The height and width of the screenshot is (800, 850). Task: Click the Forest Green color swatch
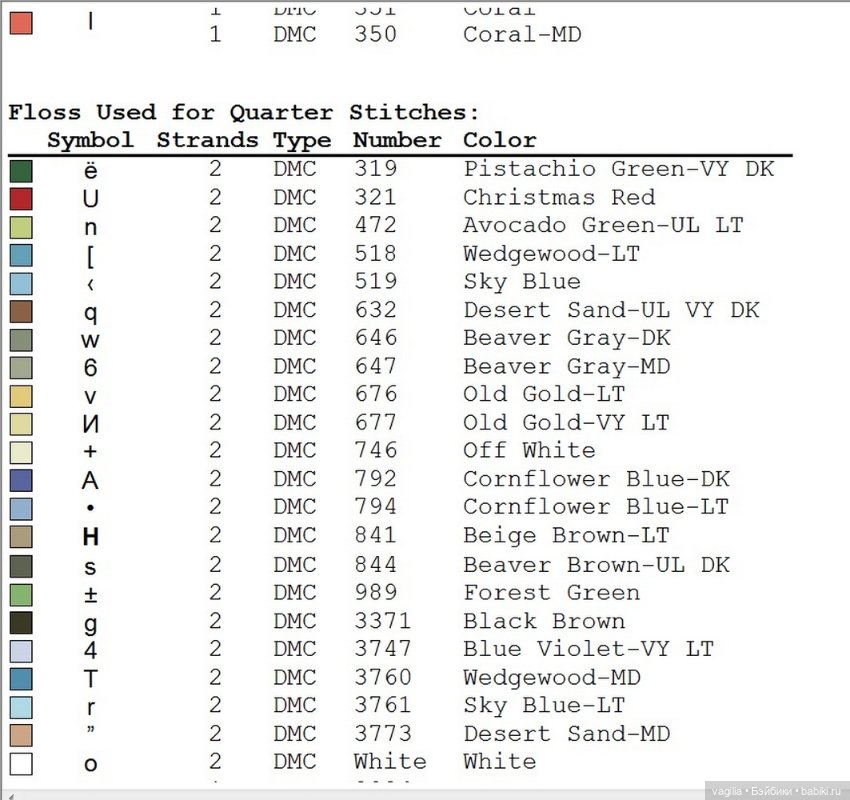[21, 594]
